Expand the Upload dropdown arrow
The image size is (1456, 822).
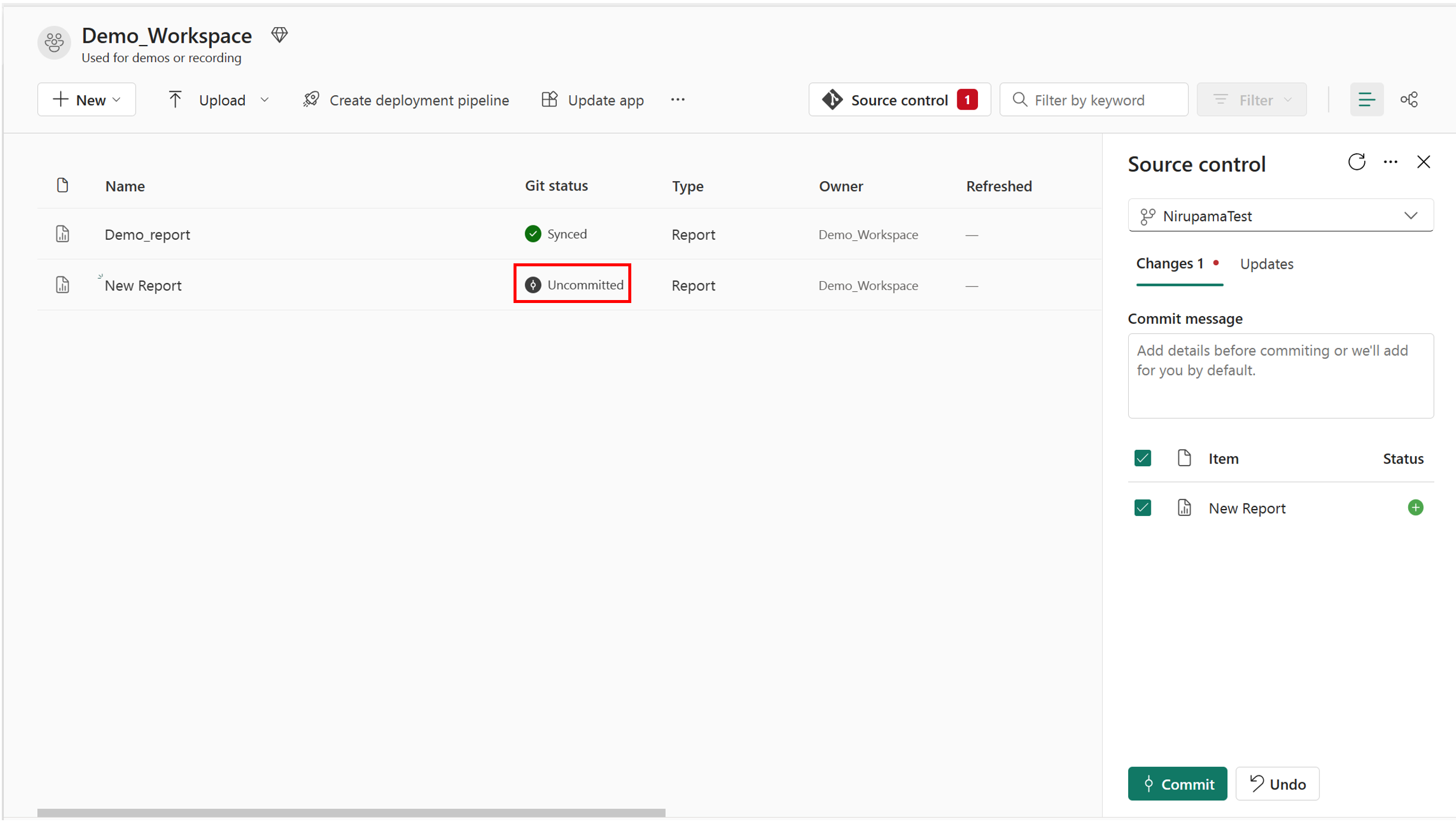264,99
